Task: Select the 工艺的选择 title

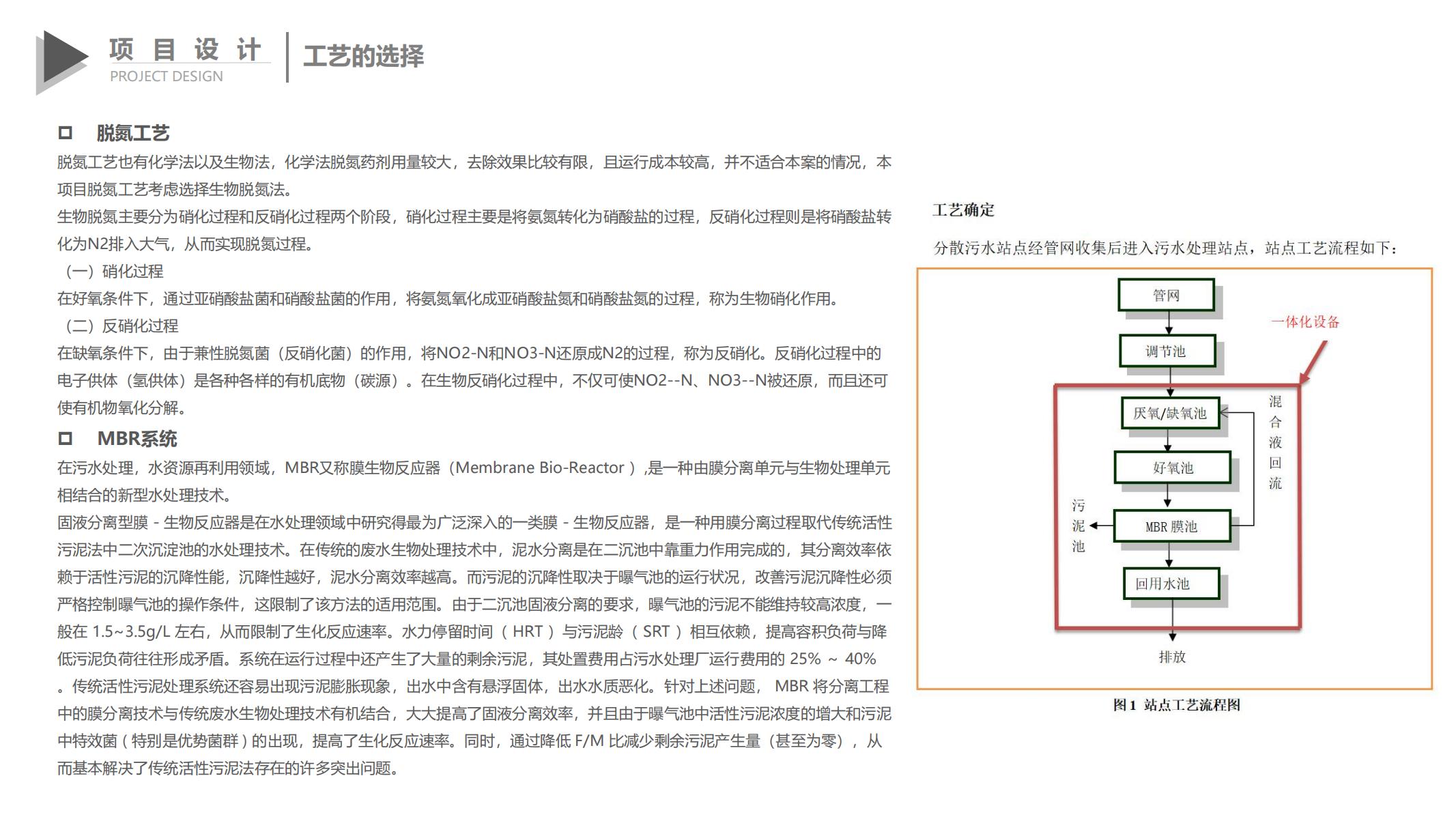Action: click(363, 56)
